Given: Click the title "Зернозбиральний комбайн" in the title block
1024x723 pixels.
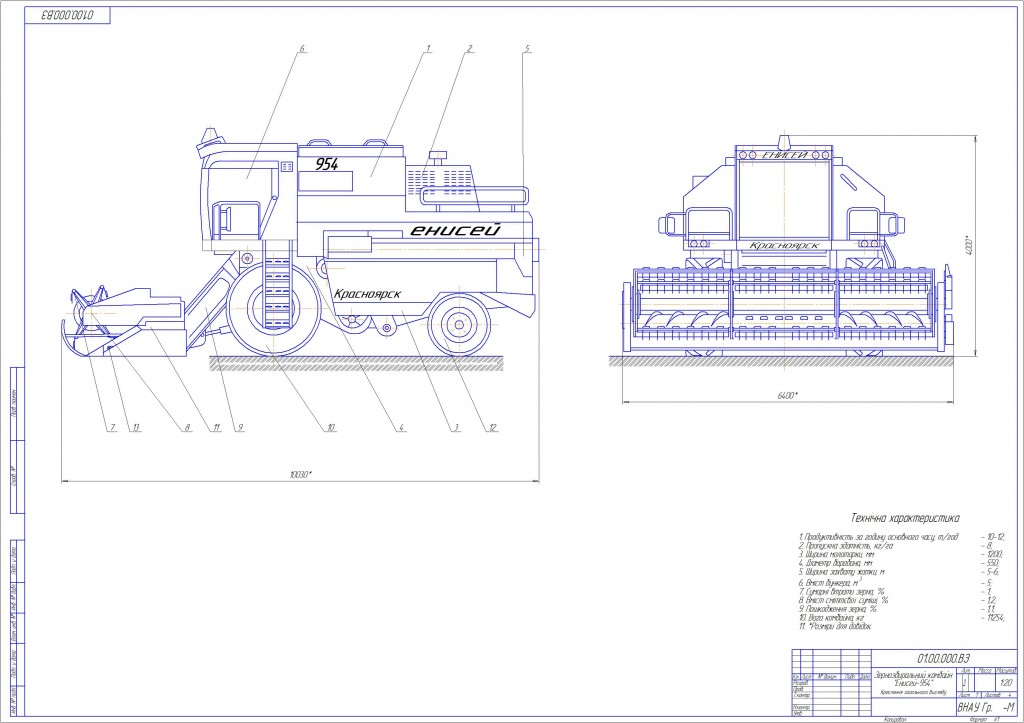Looking at the screenshot, I should (913, 675).
